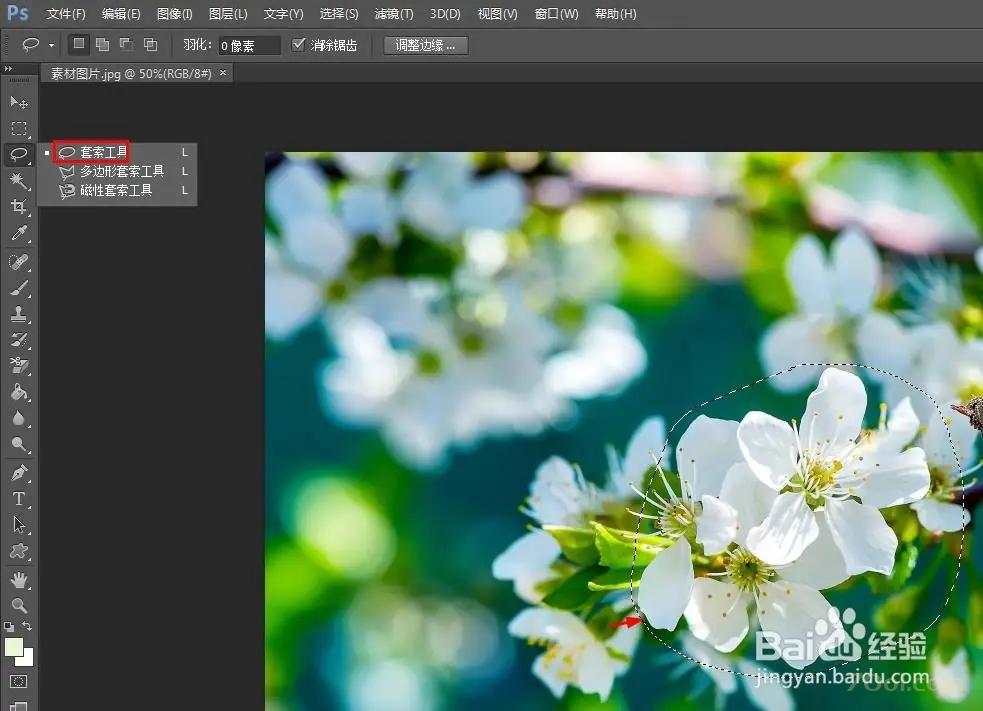Choose Subtract from Selection mode
The image size is (983, 711).
click(x=127, y=44)
